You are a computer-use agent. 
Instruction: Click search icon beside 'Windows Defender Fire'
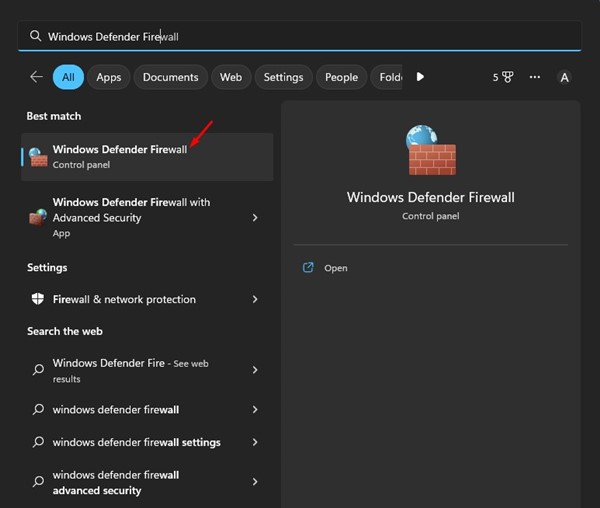pos(38,369)
